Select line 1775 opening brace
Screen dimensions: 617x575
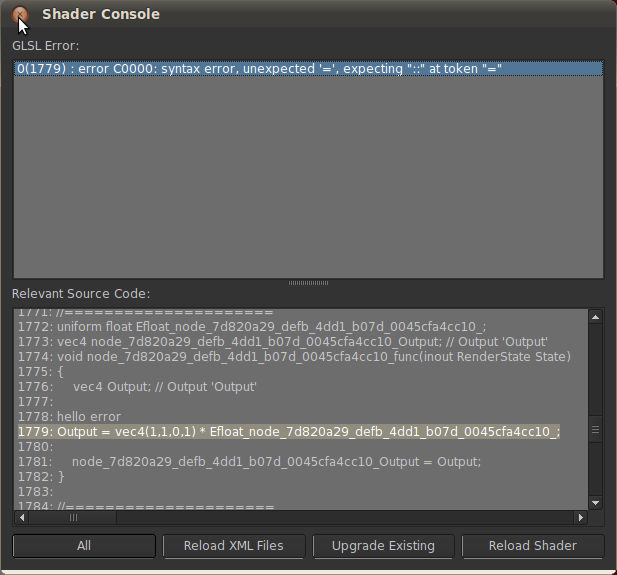(x=41, y=372)
